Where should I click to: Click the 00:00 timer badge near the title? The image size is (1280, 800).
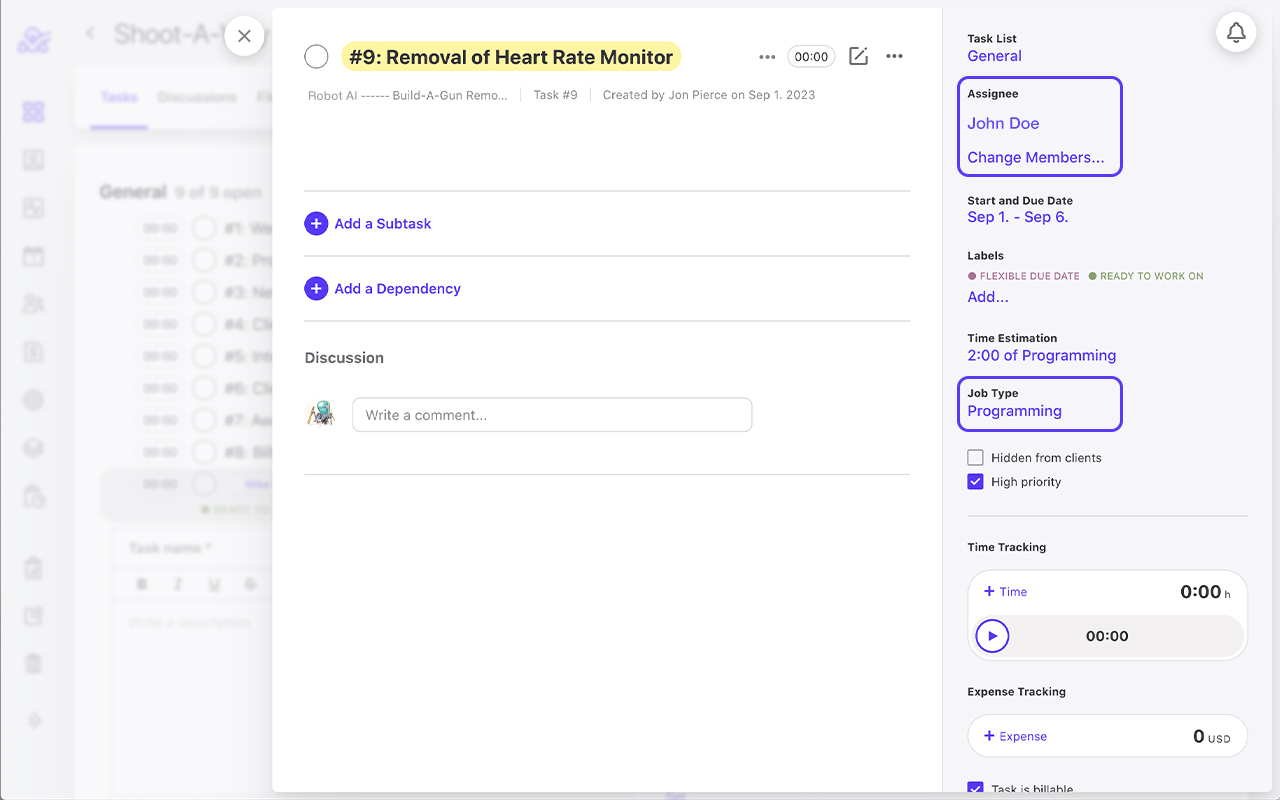[810, 56]
